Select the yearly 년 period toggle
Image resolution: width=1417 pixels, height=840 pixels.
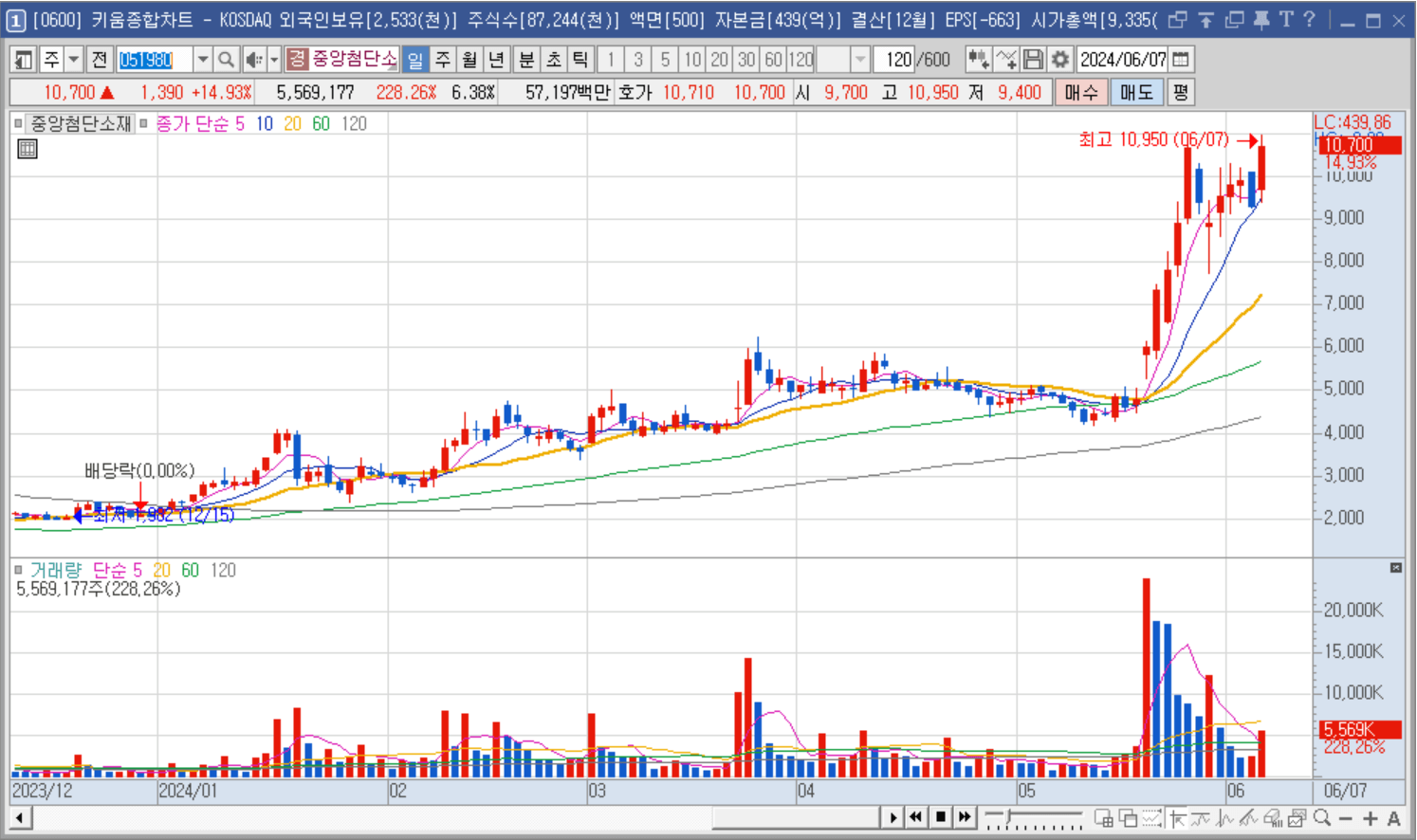point(496,60)
